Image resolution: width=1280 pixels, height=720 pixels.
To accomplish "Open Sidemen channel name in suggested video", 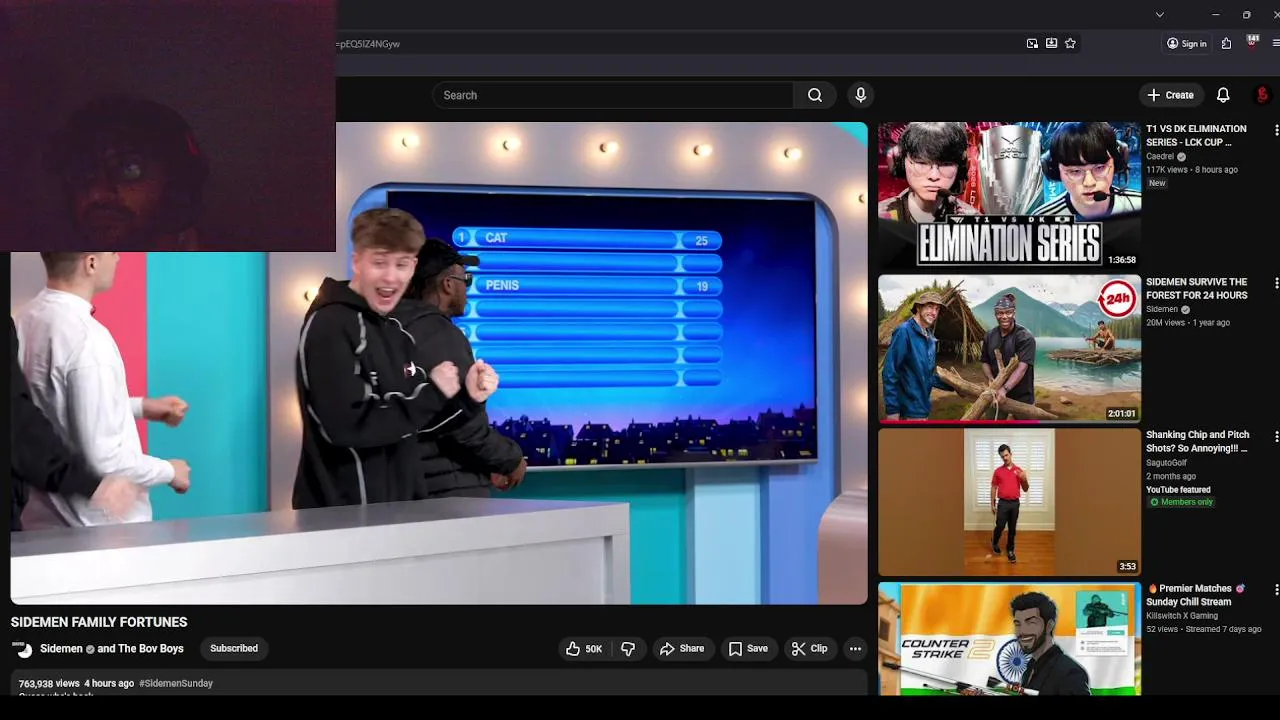I will [1162, 310].
